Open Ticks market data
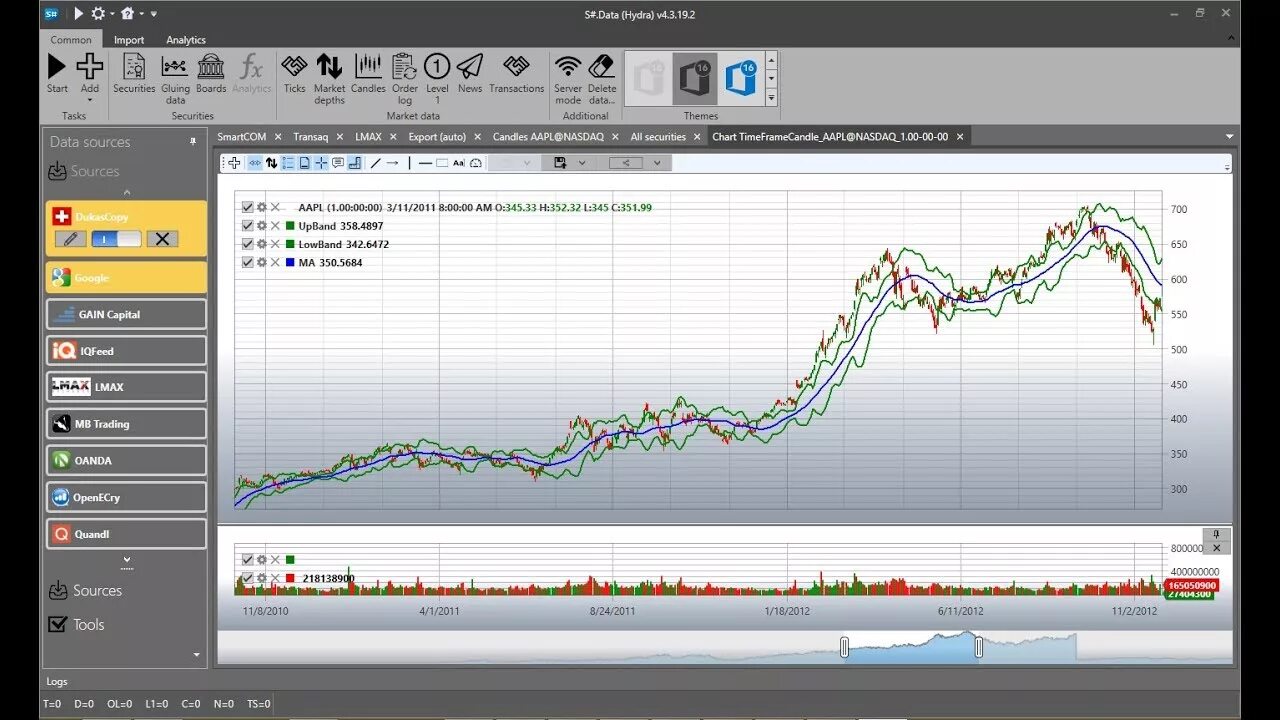This screenshot has width=1280, height=720. point(294,73)
